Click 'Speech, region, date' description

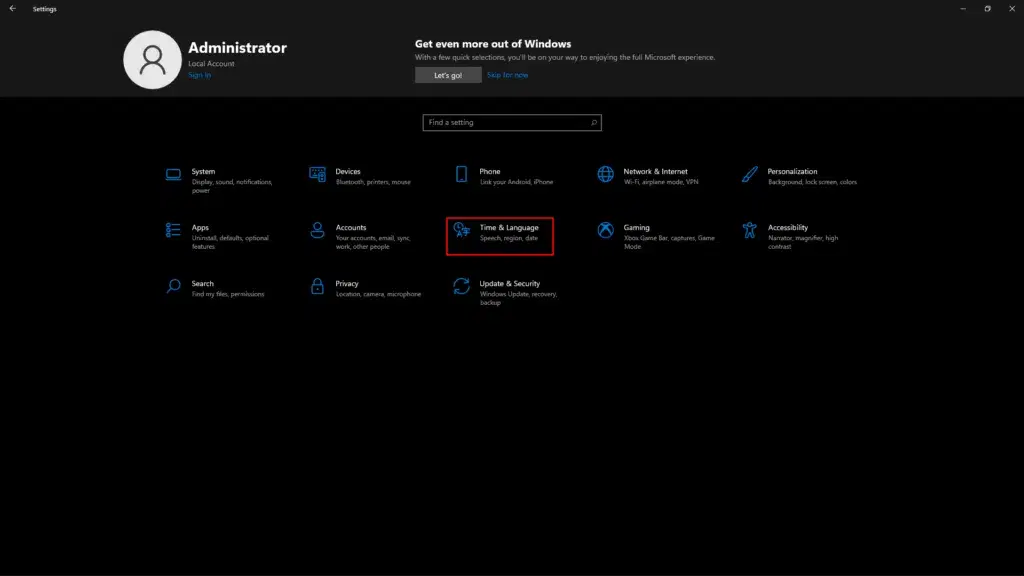click(509, 238)
